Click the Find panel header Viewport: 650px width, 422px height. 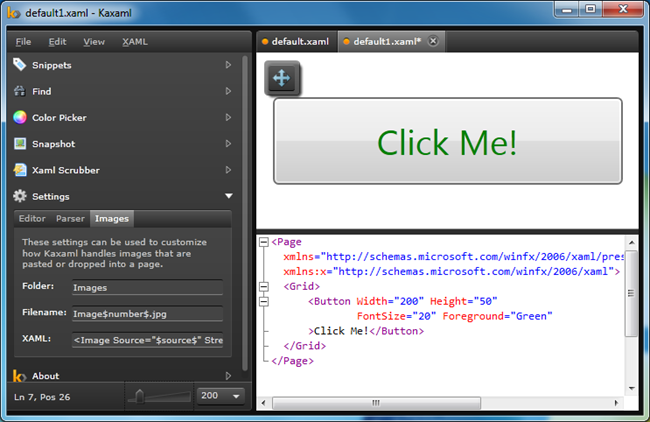(124, 91)
